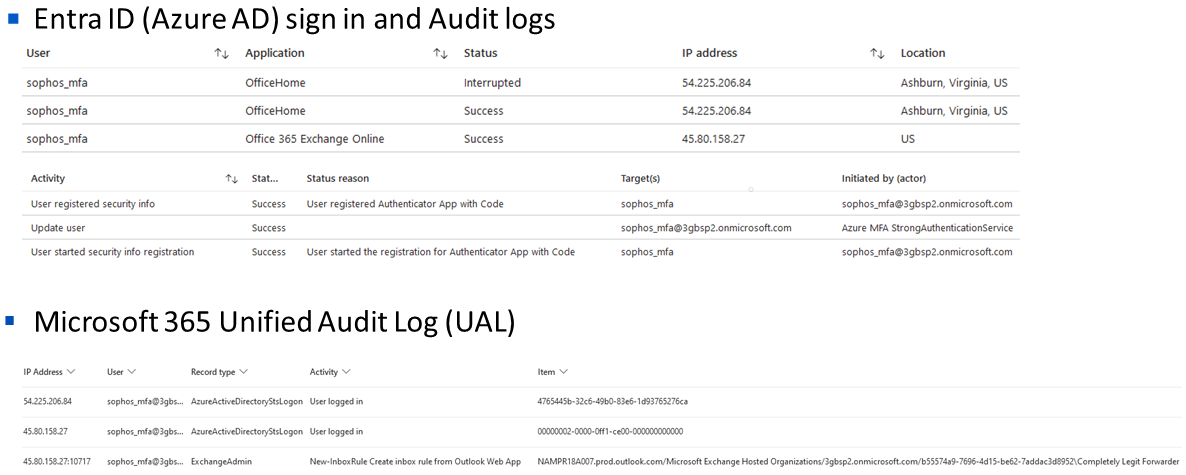This screenshot has height=475, width=1186.
Task: Select the Interrupted status cell
Action: click(x=492, y=82)
